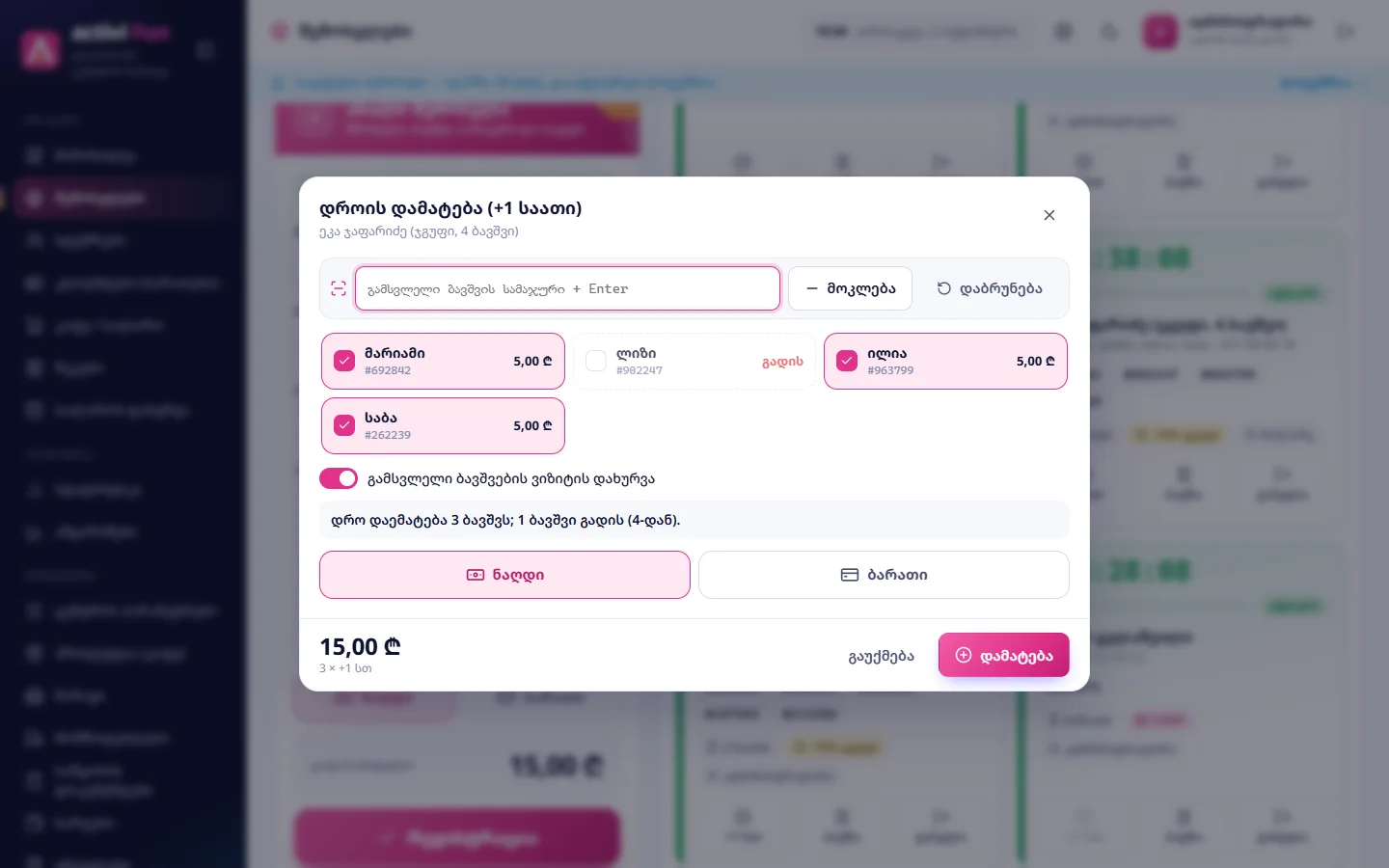Click the მოკლება minus button
The image size is (1389, 868).
tap(850, 288)
